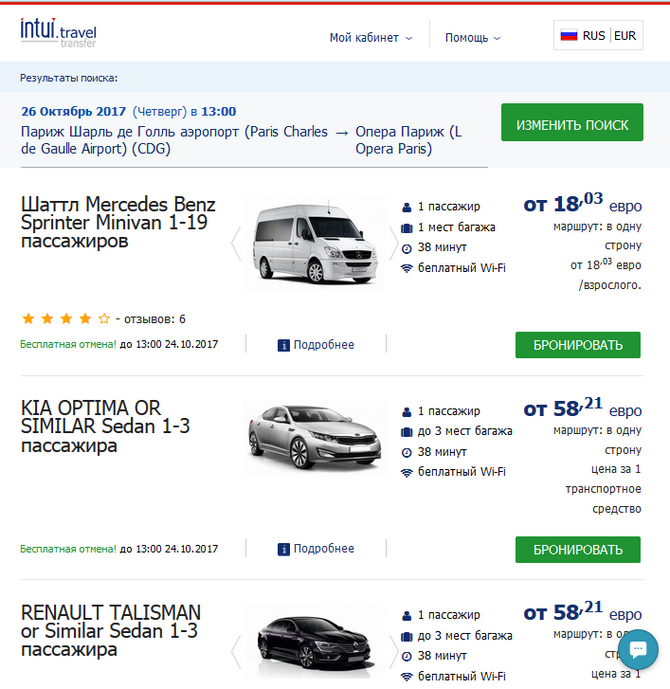This screenshot has height=689, width=670.
Task: Open reviews count отзывов: 6
Action: point(155,319)
